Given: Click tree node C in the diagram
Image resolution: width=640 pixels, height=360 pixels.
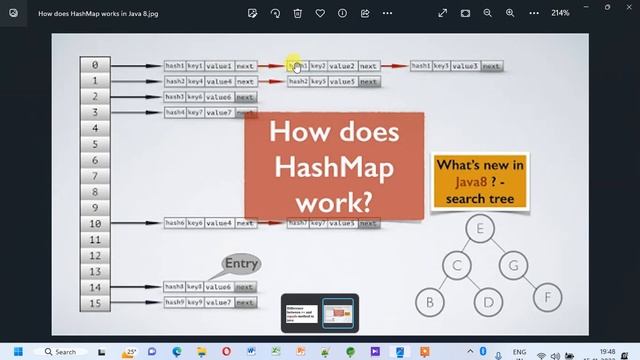Looking at the screenshot, I should [457, 265].
